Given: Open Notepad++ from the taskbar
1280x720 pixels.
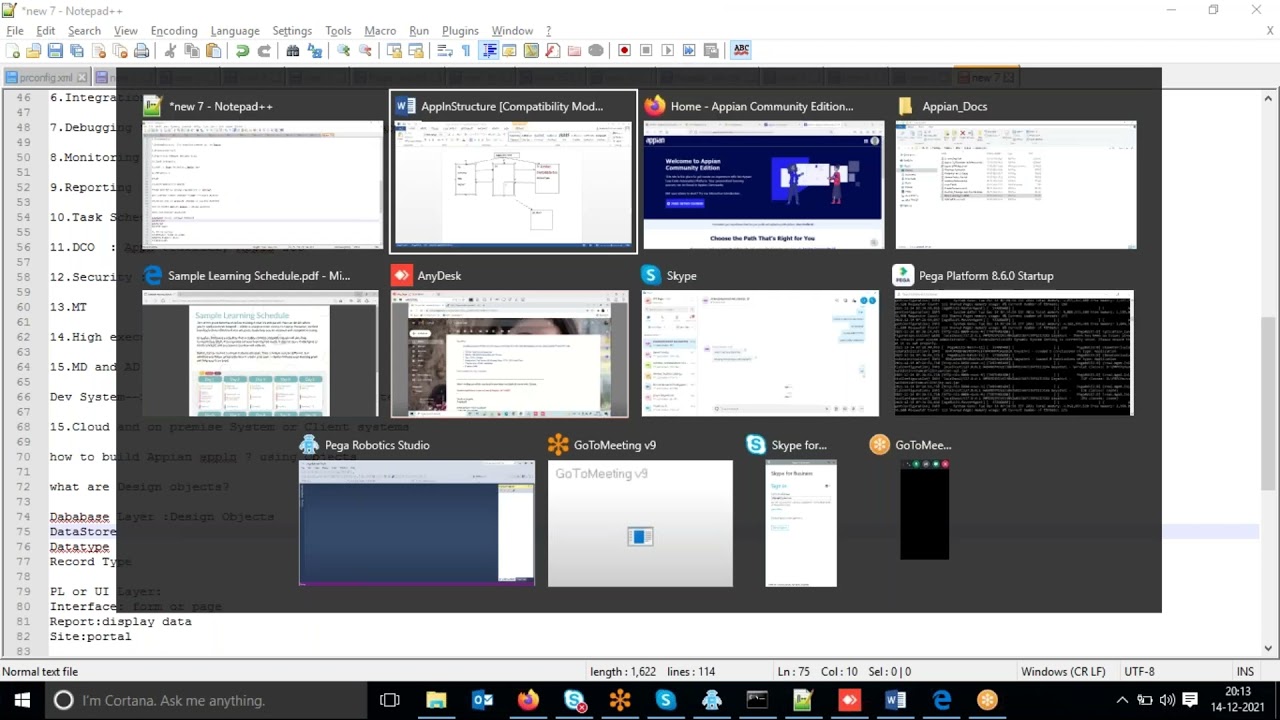Looking at the screenshot, I should pos(803,700).
